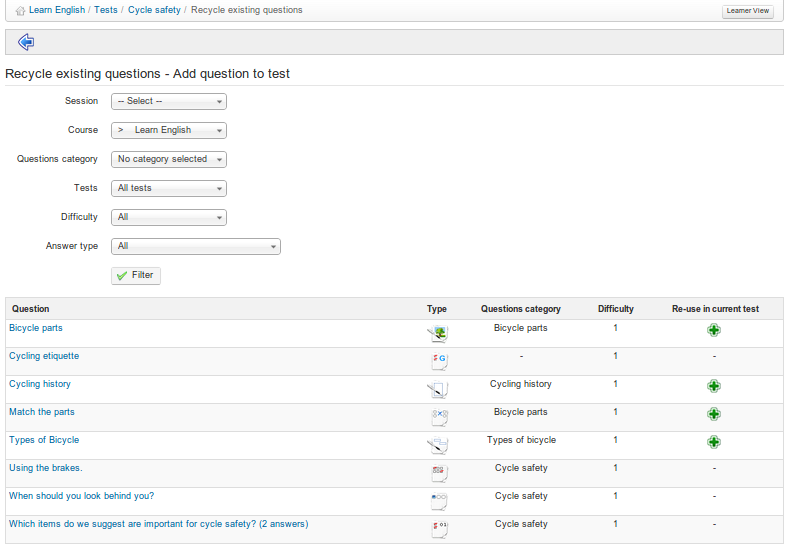Open the Answer type dropdown
Screen dimensions: 796x553
(196, 247)
